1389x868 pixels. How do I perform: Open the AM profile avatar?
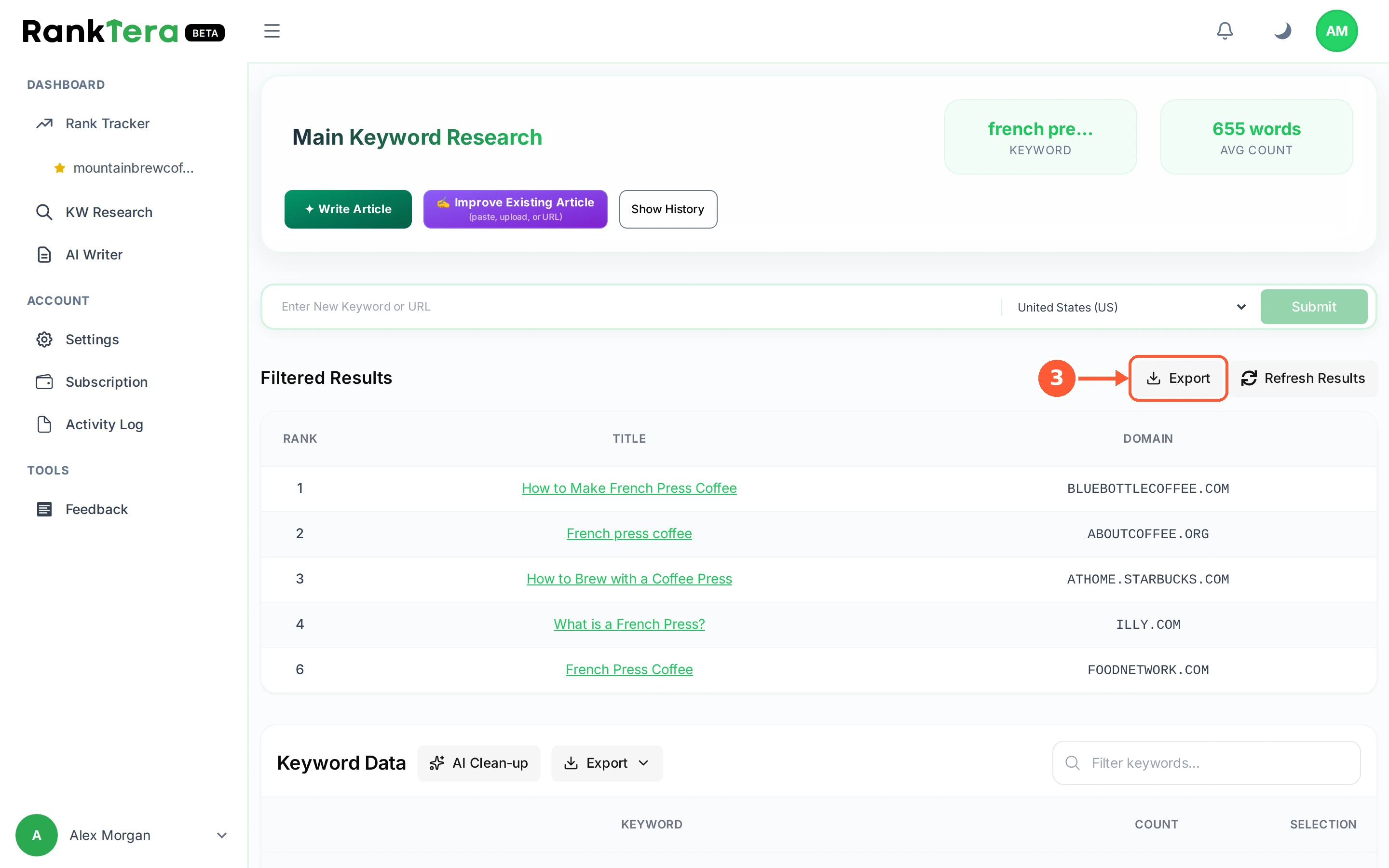point(1336,31)
